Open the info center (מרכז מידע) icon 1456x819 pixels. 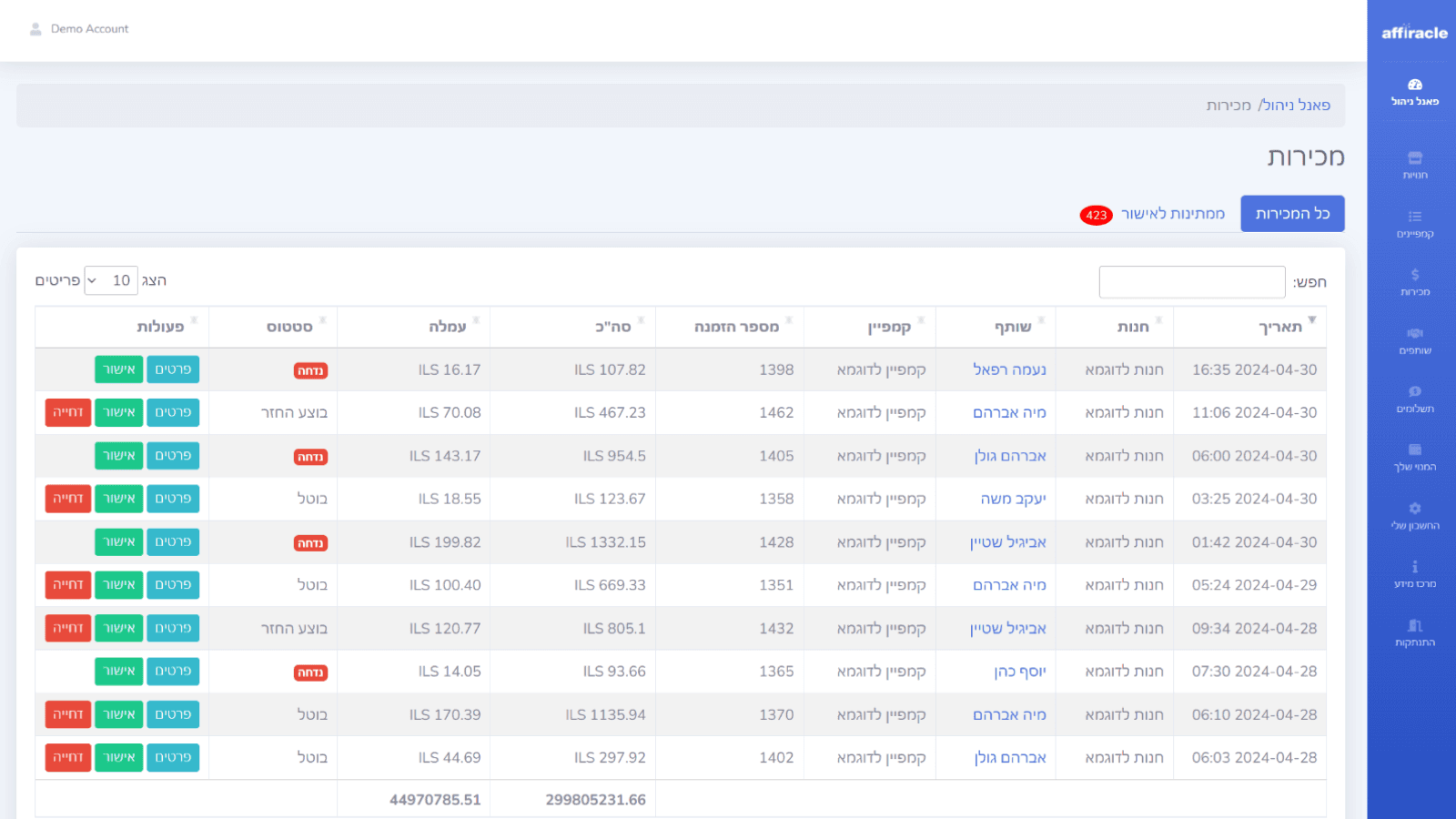coord(1414,567)
